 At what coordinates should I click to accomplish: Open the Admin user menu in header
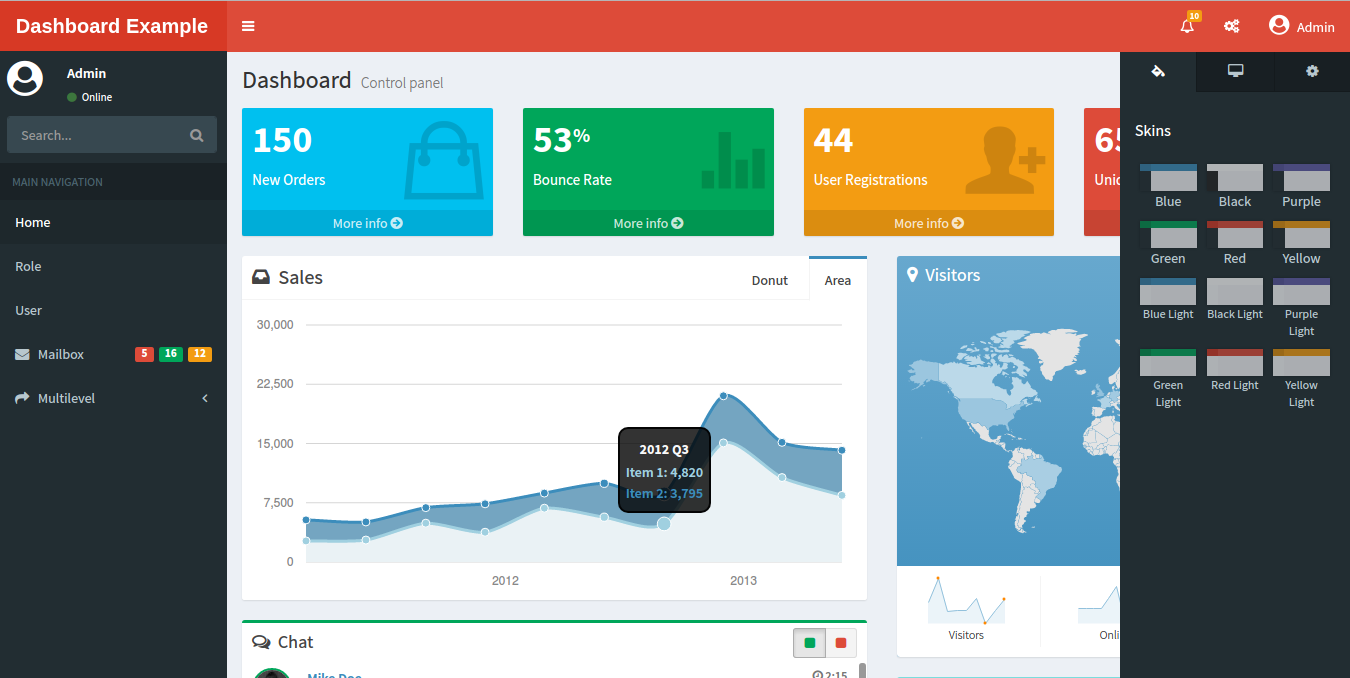[1301, 26]
